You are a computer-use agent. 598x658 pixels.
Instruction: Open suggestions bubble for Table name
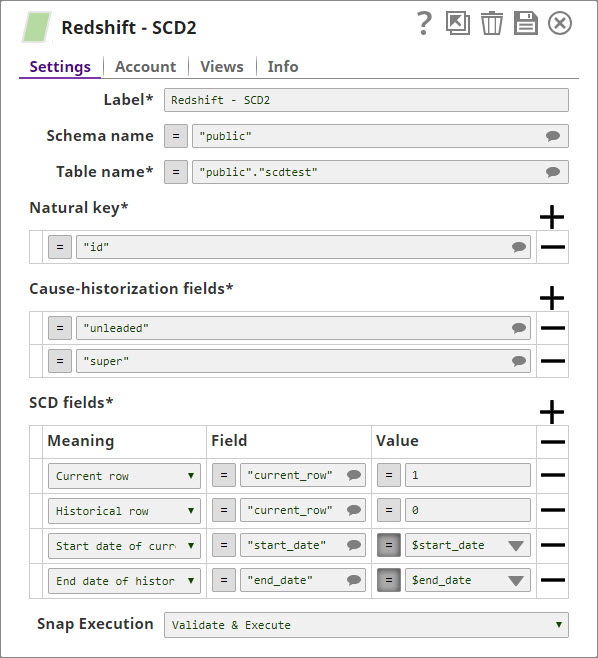[x=553, y=172]
